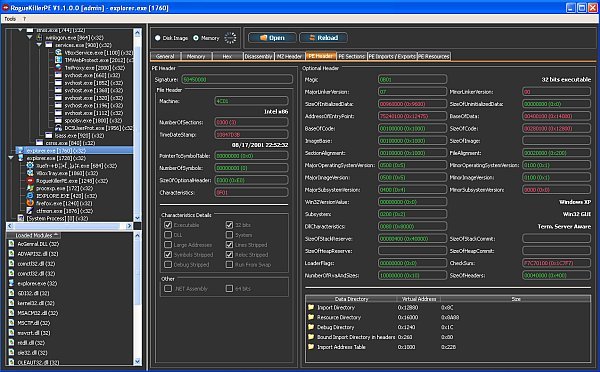Click the folder icon for Debug Directory

coord(311,327)
